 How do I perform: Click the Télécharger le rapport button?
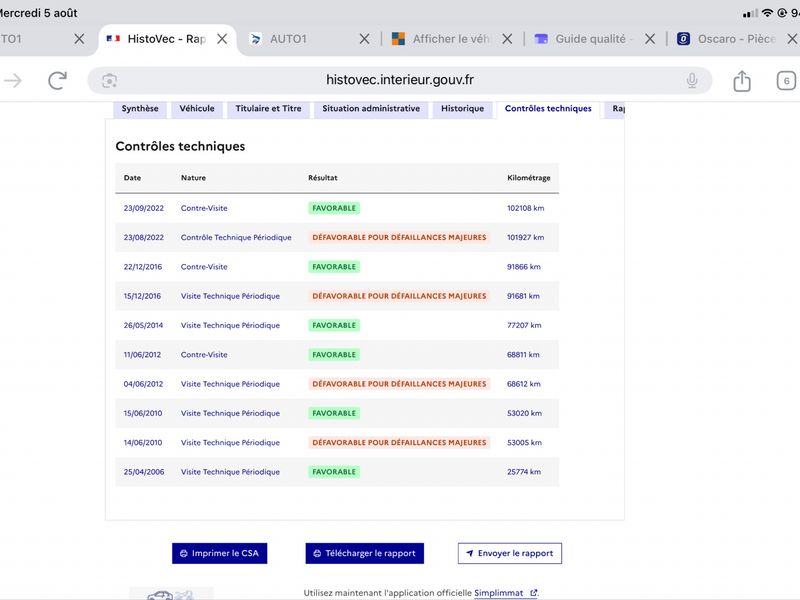tap(364, 554)
